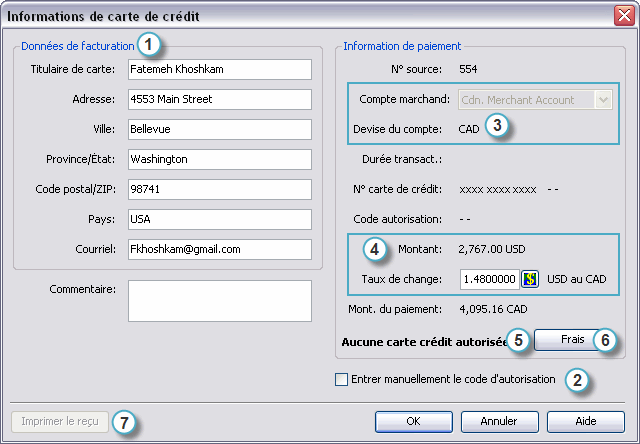The height and width of the screenshot is (444, 640).
Task: Click callout marker number 1
Action: click(150, 45)
